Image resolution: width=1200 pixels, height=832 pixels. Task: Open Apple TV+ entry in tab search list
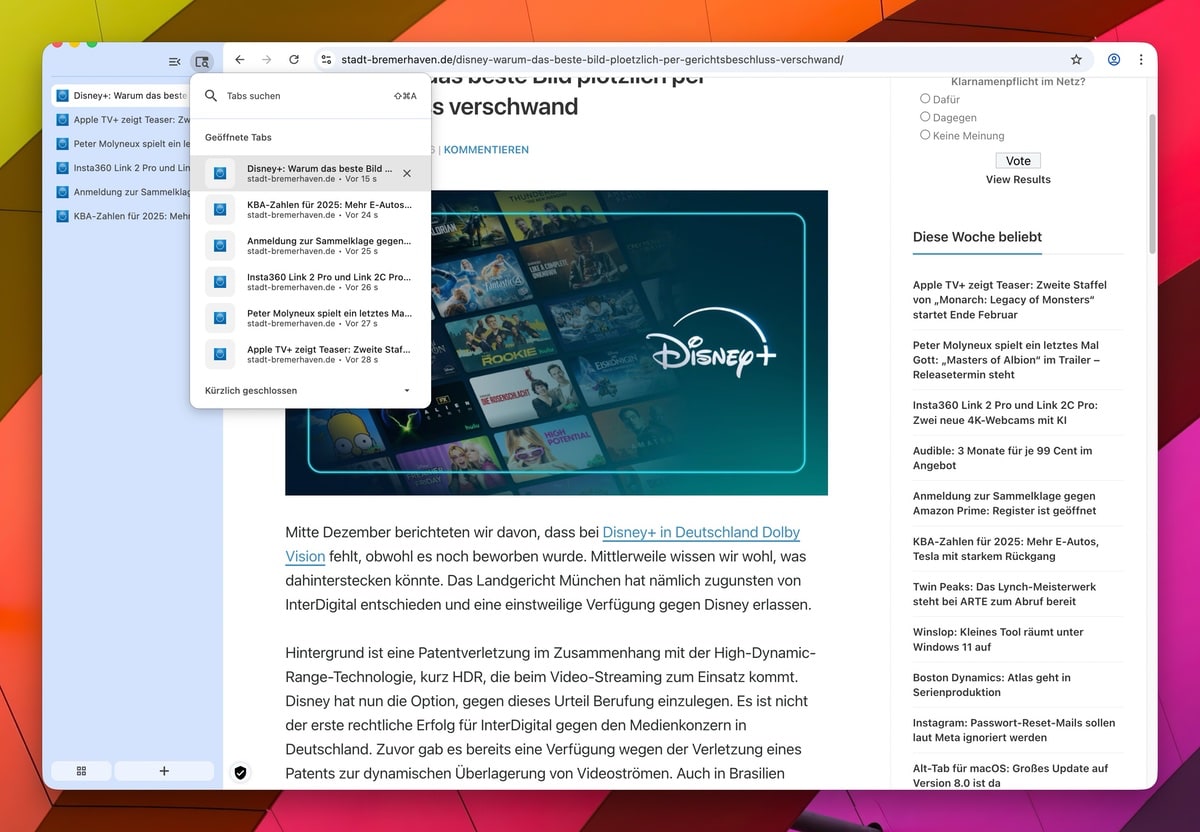310,353
